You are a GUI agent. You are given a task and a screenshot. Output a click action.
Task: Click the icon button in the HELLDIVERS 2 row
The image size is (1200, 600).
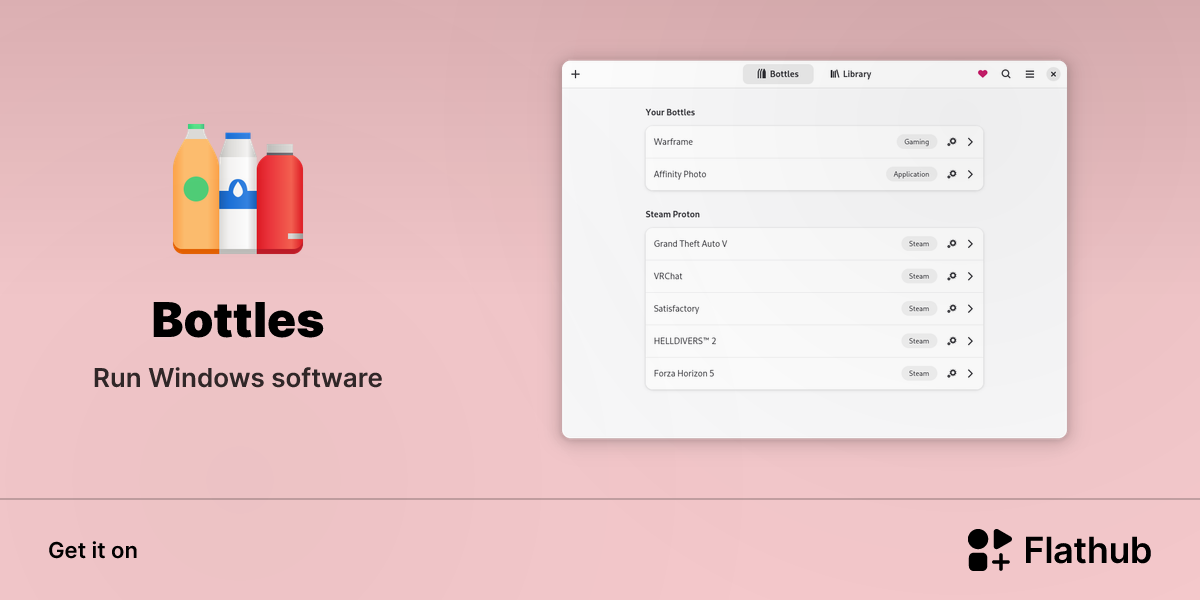click(952, 341)
